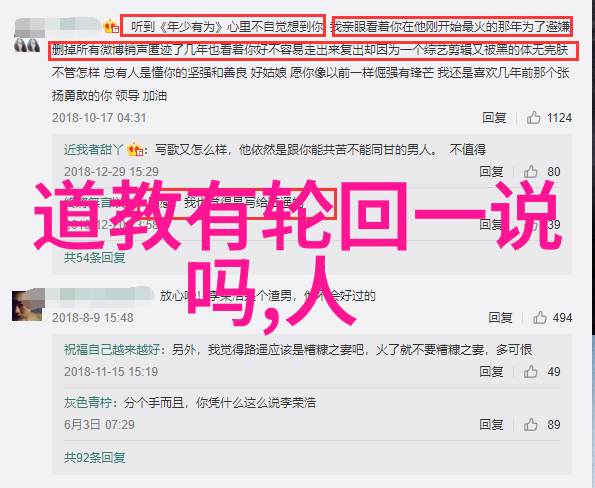Screen dimensions: 595x488
Task: Open 灰色青柠 user profile link
Action: point(88,403)
